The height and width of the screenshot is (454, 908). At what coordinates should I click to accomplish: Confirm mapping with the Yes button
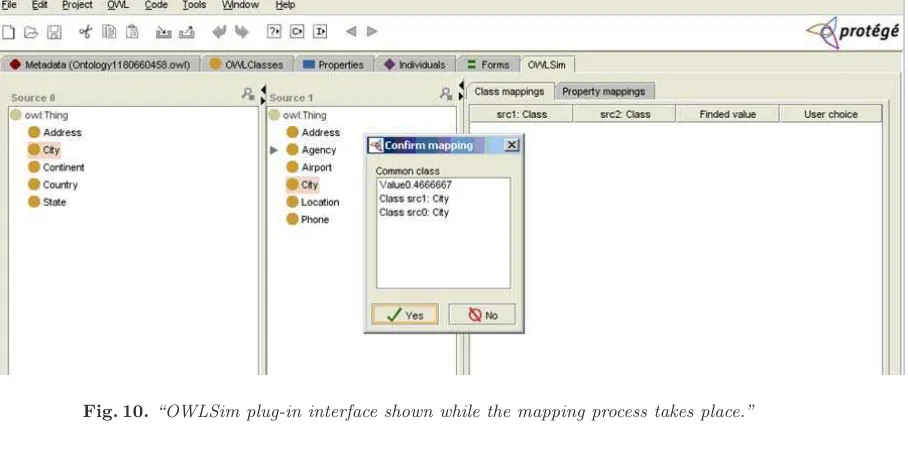pos(405,315)
